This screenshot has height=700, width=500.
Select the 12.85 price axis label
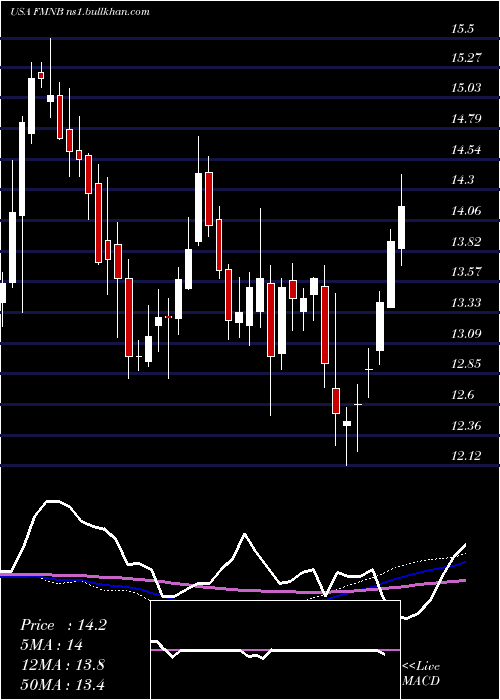467,364
